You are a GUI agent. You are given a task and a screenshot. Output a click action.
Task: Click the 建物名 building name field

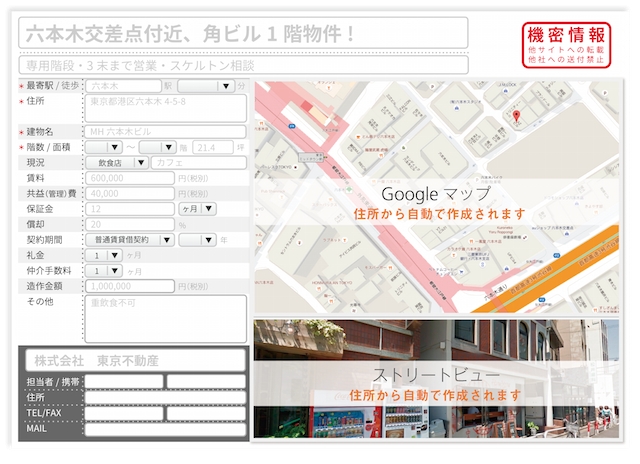[166, 131]
